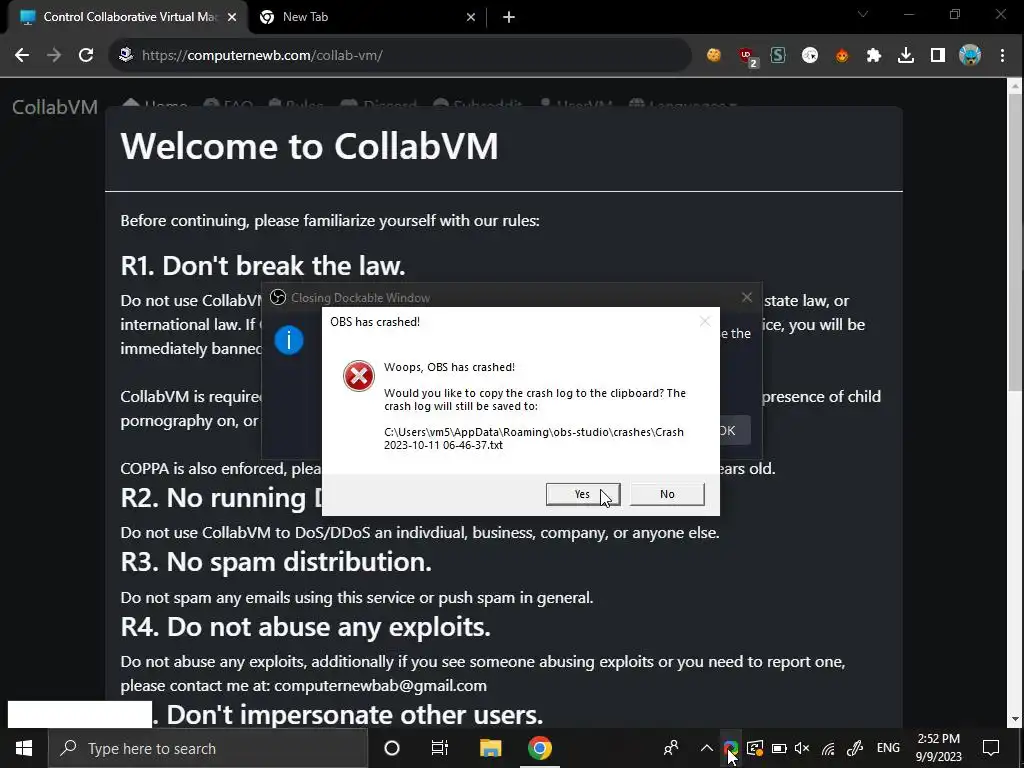Click the site info icon in address bar

[126, 56]
